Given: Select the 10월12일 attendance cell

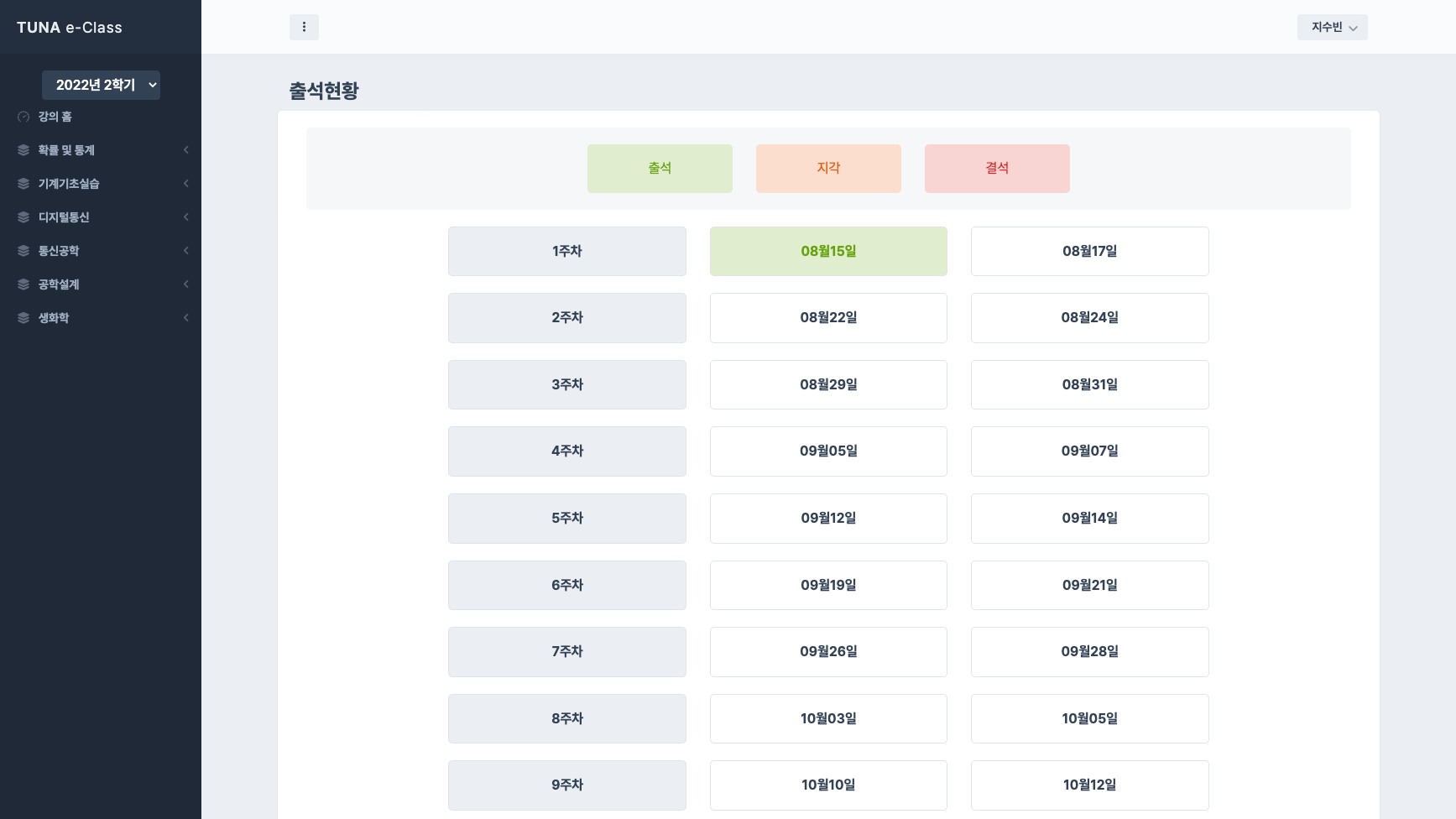Looking at the screenshot, I should click(x=1089, y=785).
